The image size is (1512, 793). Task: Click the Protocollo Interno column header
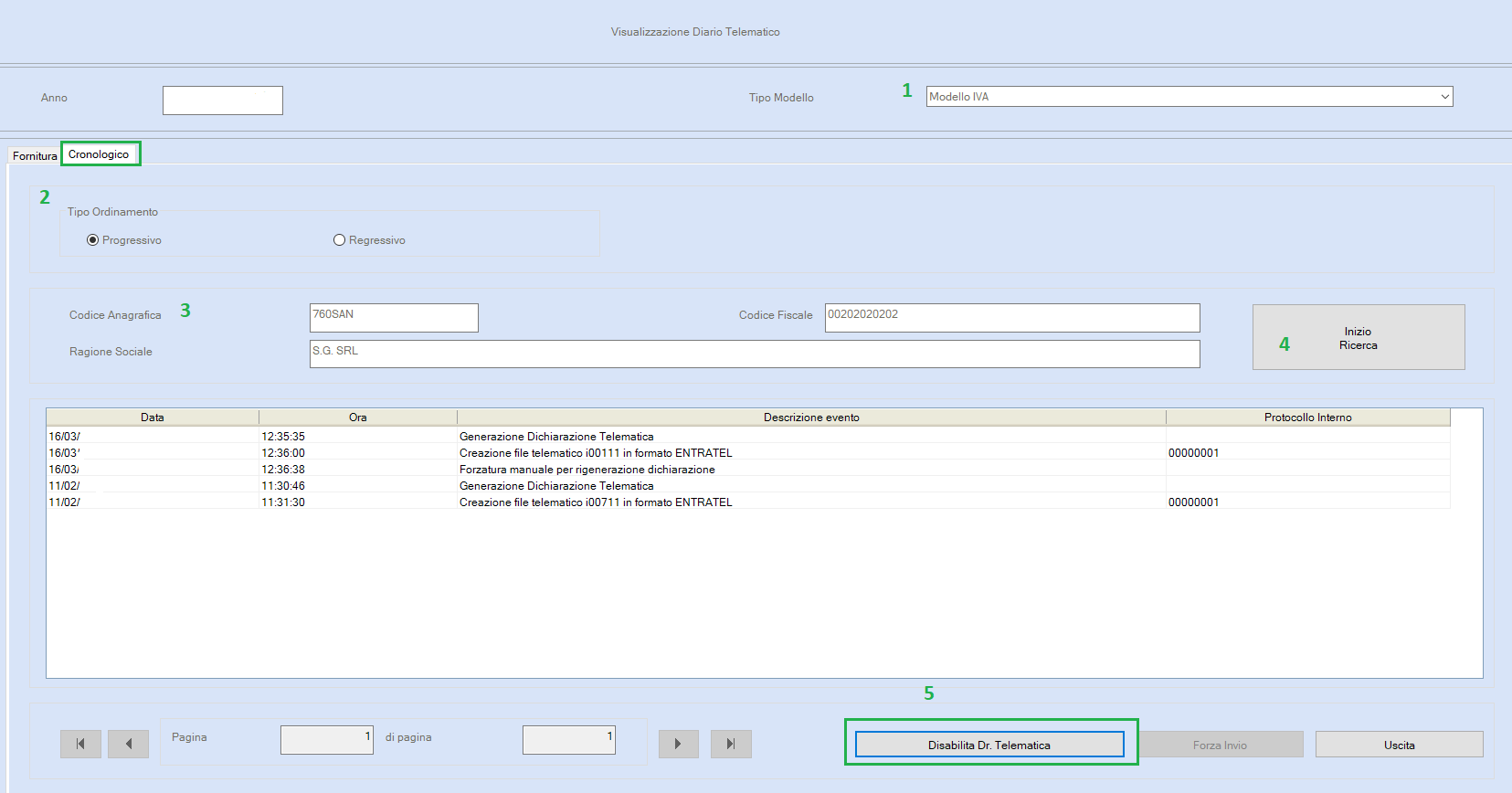1308,418
